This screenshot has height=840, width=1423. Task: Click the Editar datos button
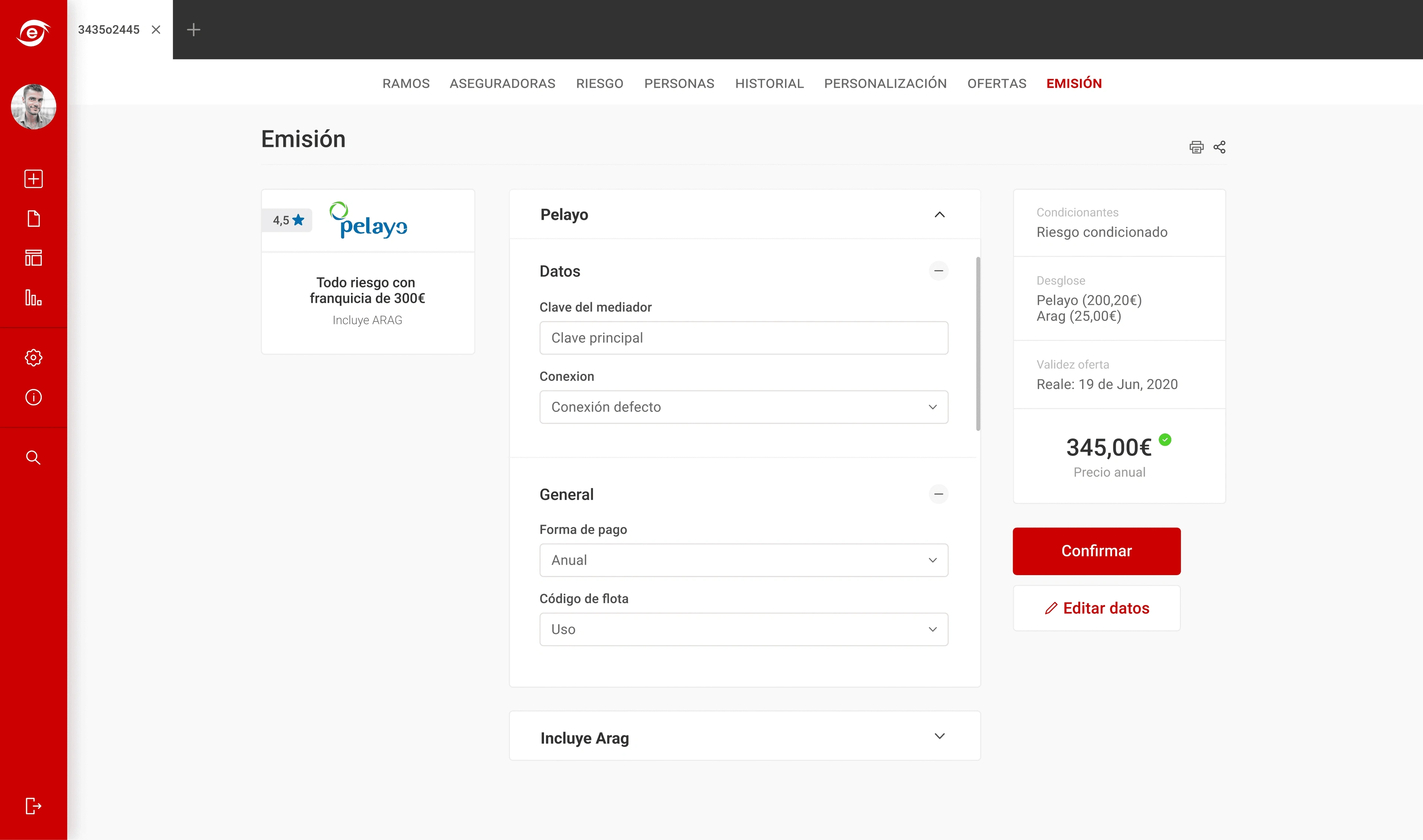click(x=1097, y=608)
